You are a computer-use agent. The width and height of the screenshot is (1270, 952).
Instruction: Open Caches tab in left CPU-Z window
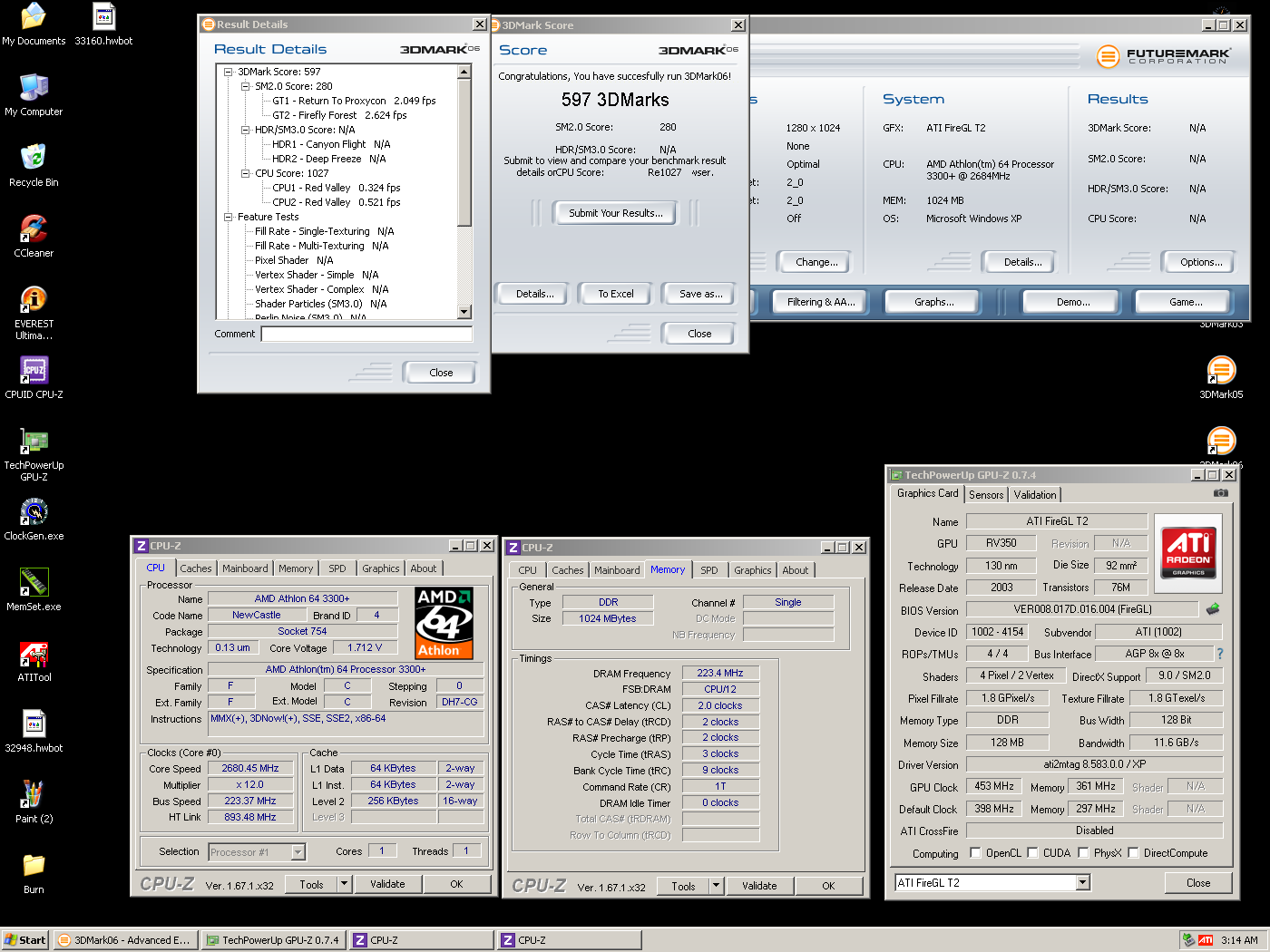pyautogui.click(x=196, y=568)
